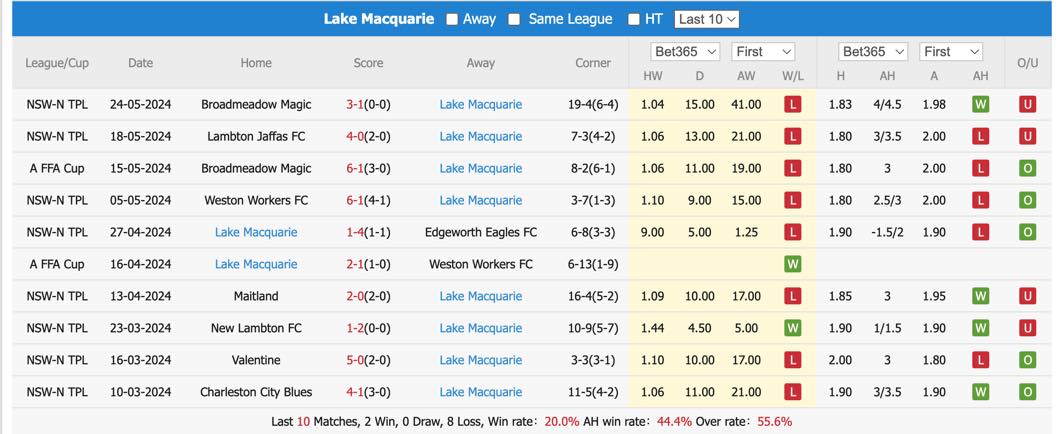Click Edgeworth Eagles FC team name
This screenshot has width=1061, height=434.
point(480,232)
